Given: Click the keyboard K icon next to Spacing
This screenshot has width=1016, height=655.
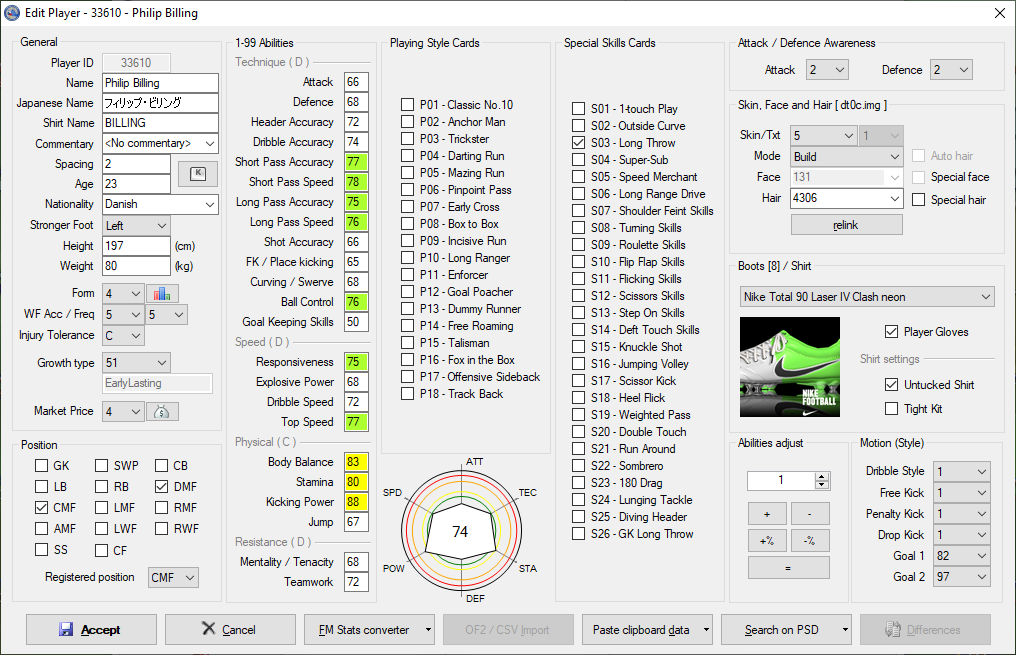Looking at the screenshot, I should [x=198, y=174].
